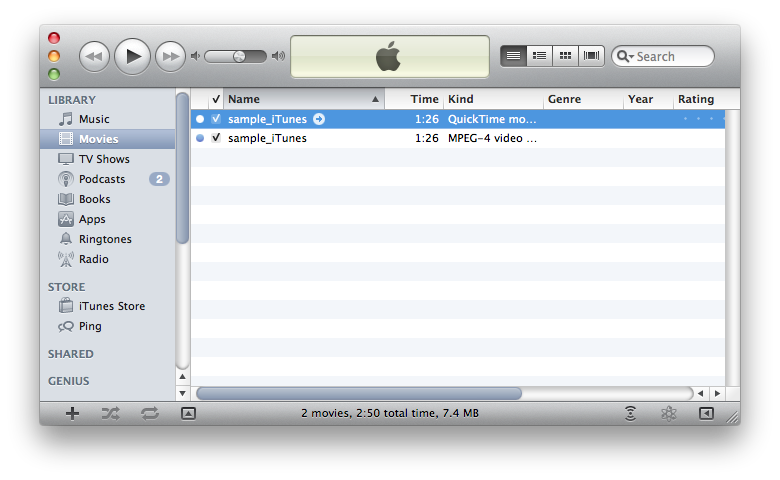Click the maximum volume speaker icon
Image resolution: width=780 pixels, height=480 pixels.
click(x=279, y=56)
